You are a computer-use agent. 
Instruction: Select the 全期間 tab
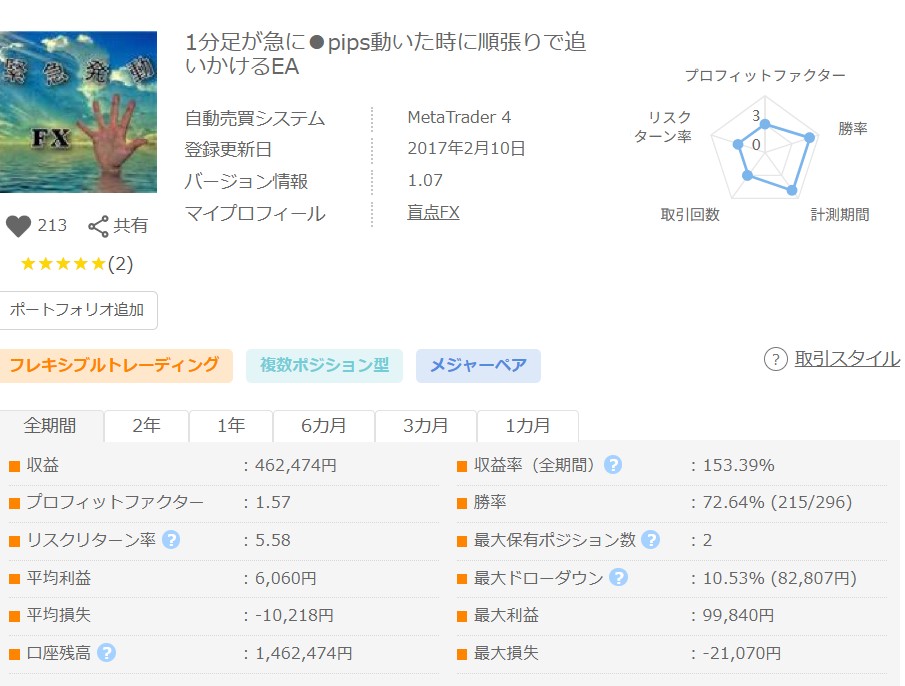[51, 426]
